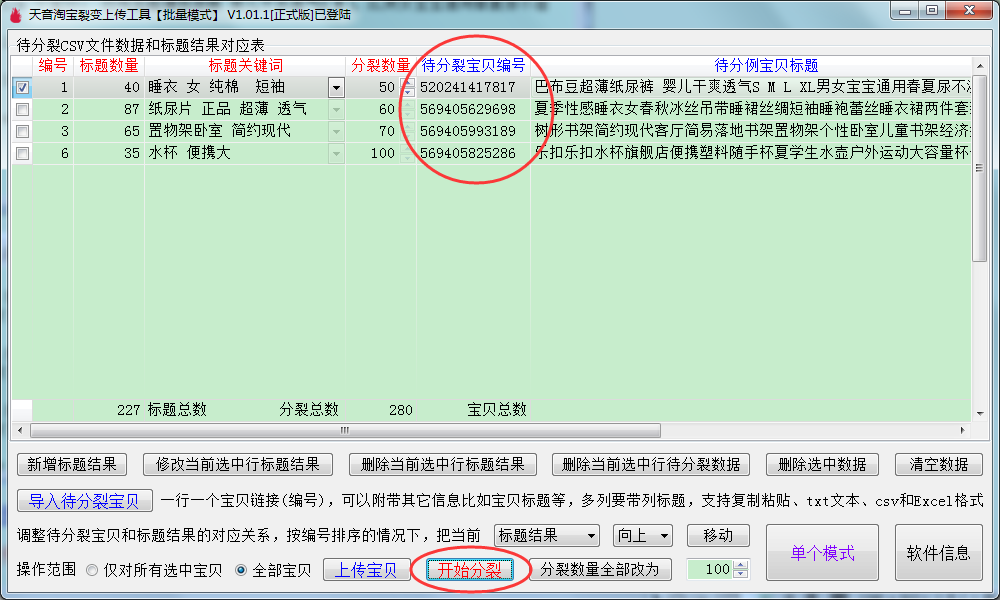Check the checkbox for row 2

[22, 109]
